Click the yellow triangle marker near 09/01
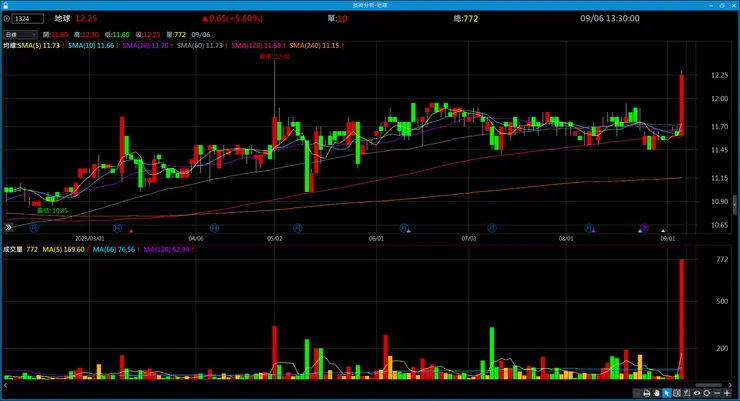 point(663,231)
